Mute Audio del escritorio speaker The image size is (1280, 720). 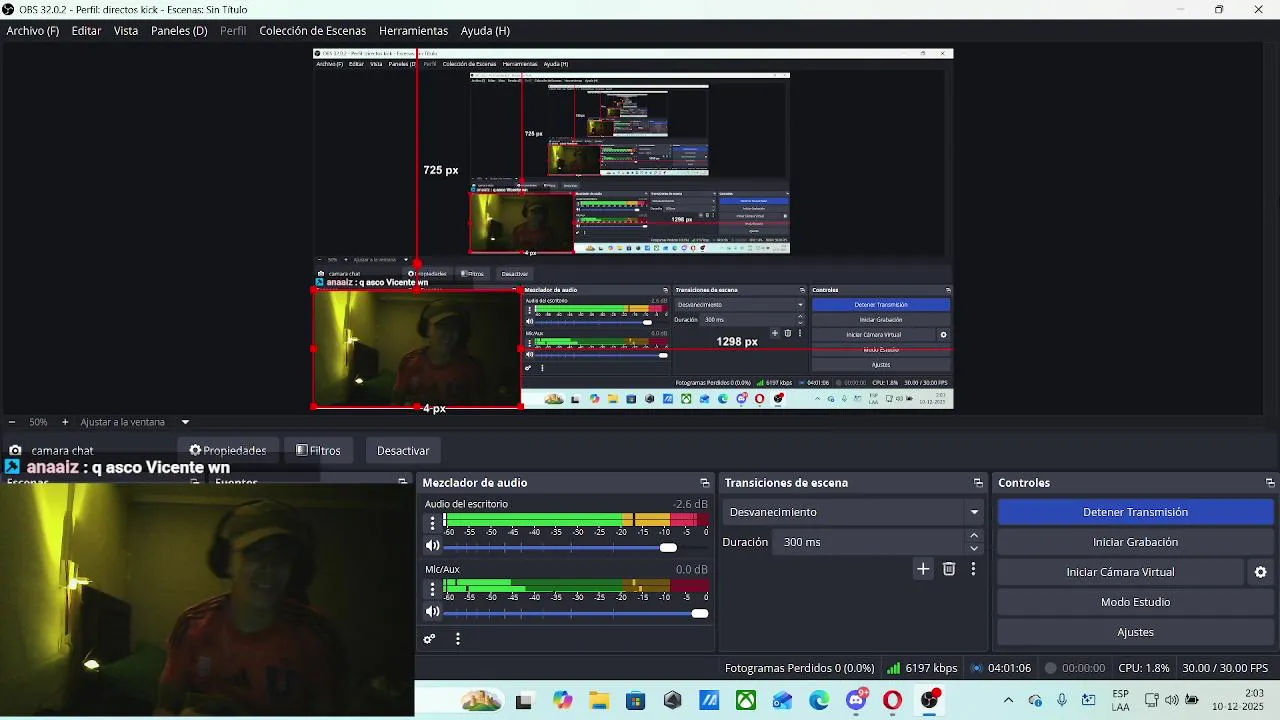tap(432, 546)
